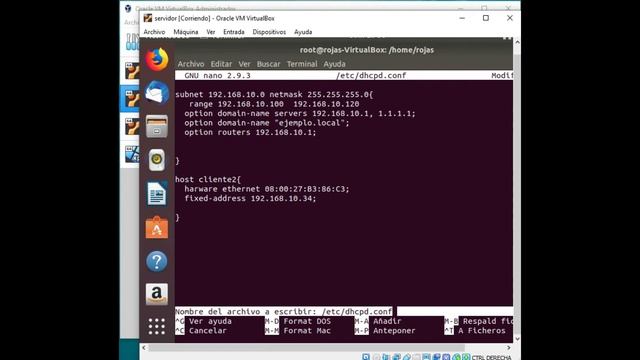Open terminal's Ayuda menu
640x360 pixels.
click(x=334, y=64)
